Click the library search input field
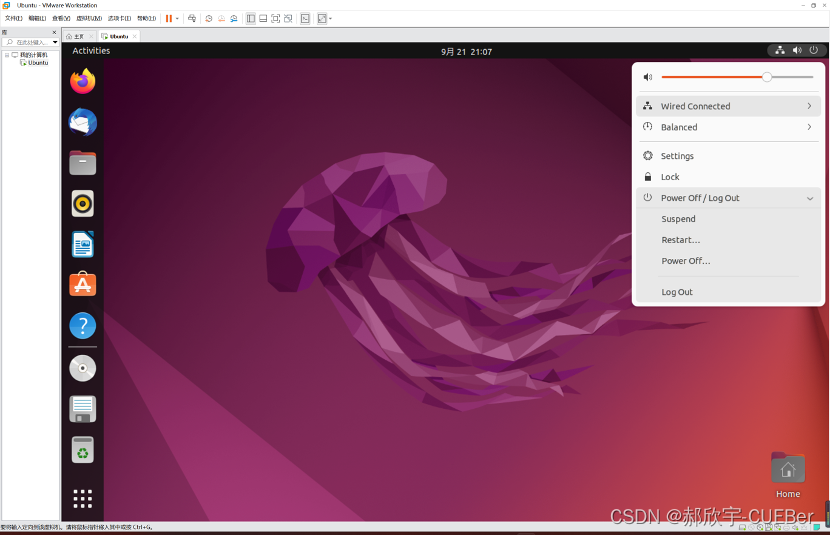830x536 pixels. click(30, 42)
